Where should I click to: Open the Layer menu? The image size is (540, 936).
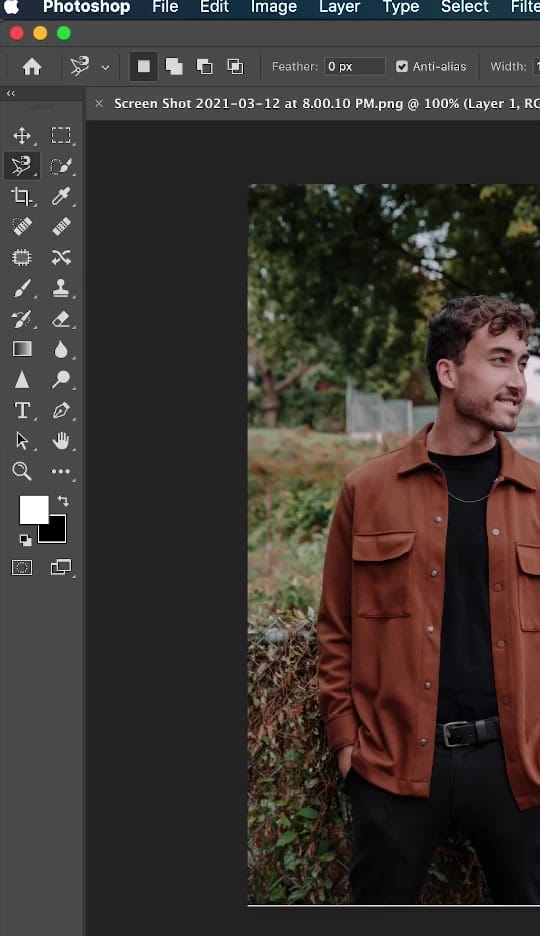pos(340,7)
